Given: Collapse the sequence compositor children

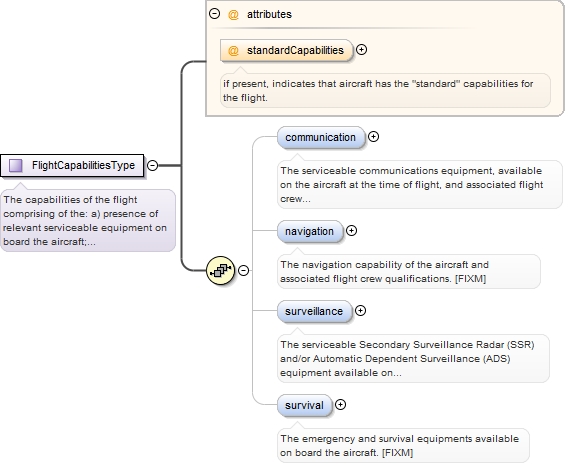Looking at the screenshot, I should point(243,270).
